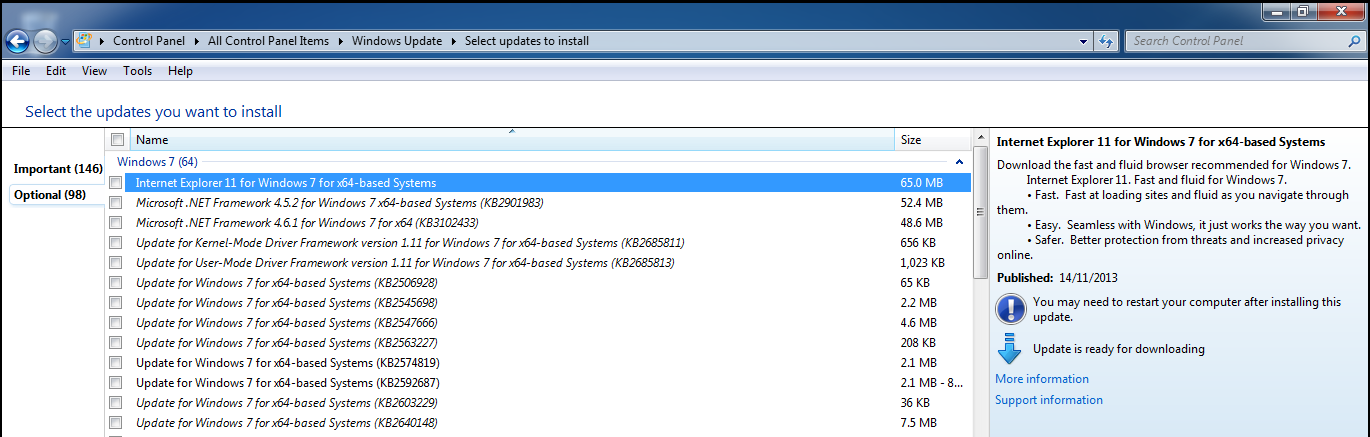This screenshot has width=1370, height=437.
Task: Click the 65.0 MB size value
Action: (921, 183)
